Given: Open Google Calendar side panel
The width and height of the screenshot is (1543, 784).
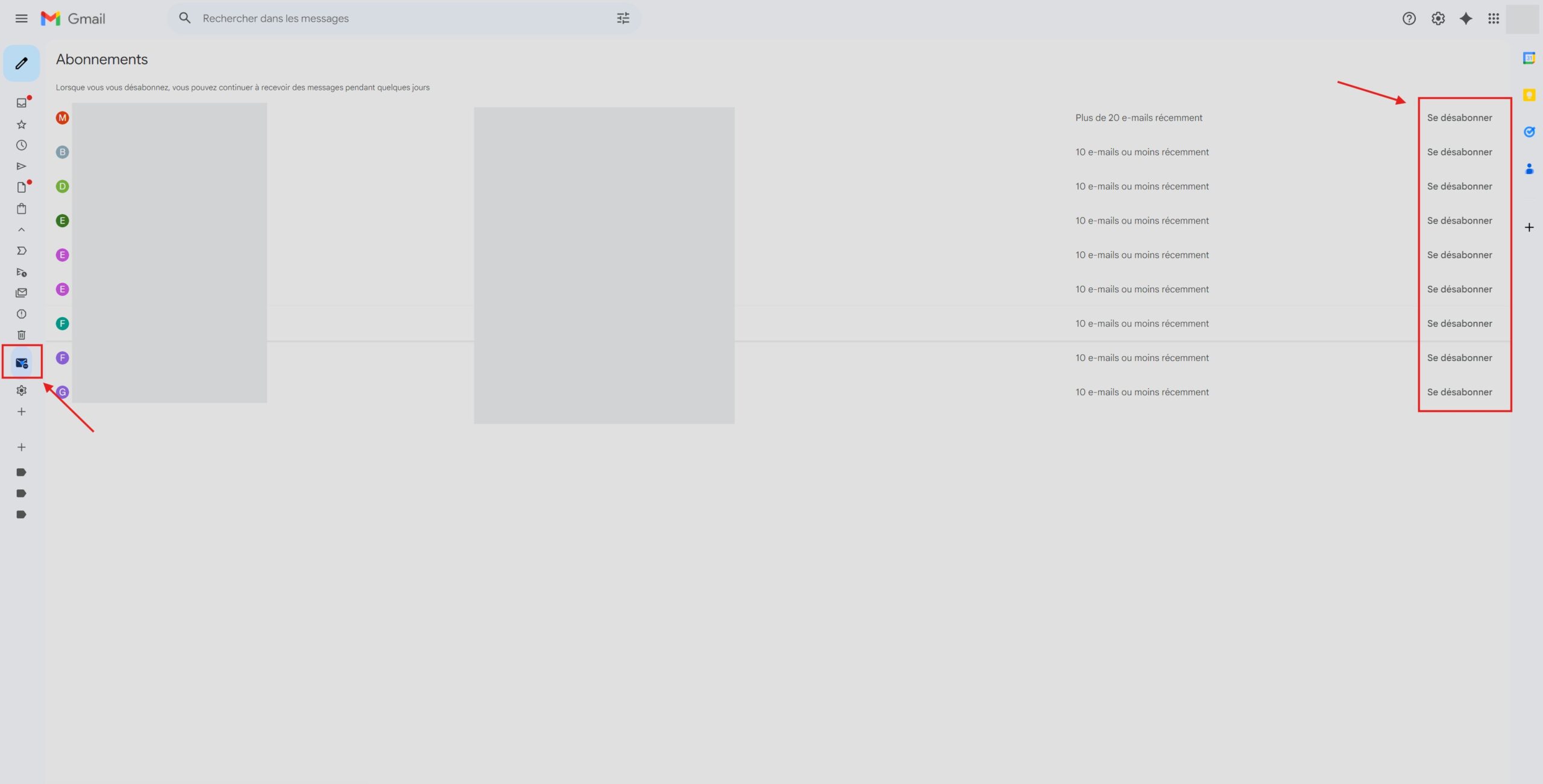Looking at the screenshot, I should [x=1530, y=58].
